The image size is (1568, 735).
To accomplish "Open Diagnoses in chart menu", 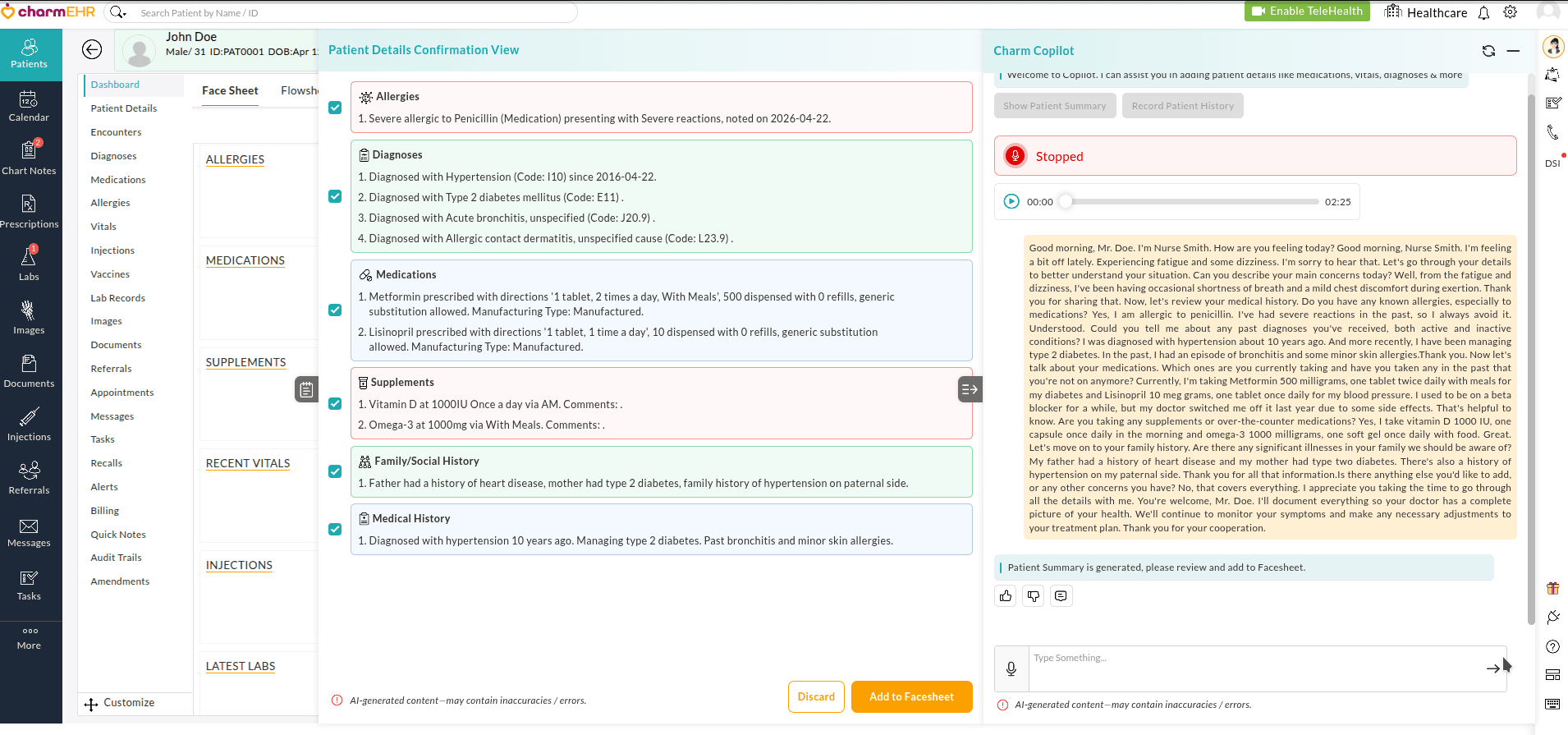I will 113,156.
